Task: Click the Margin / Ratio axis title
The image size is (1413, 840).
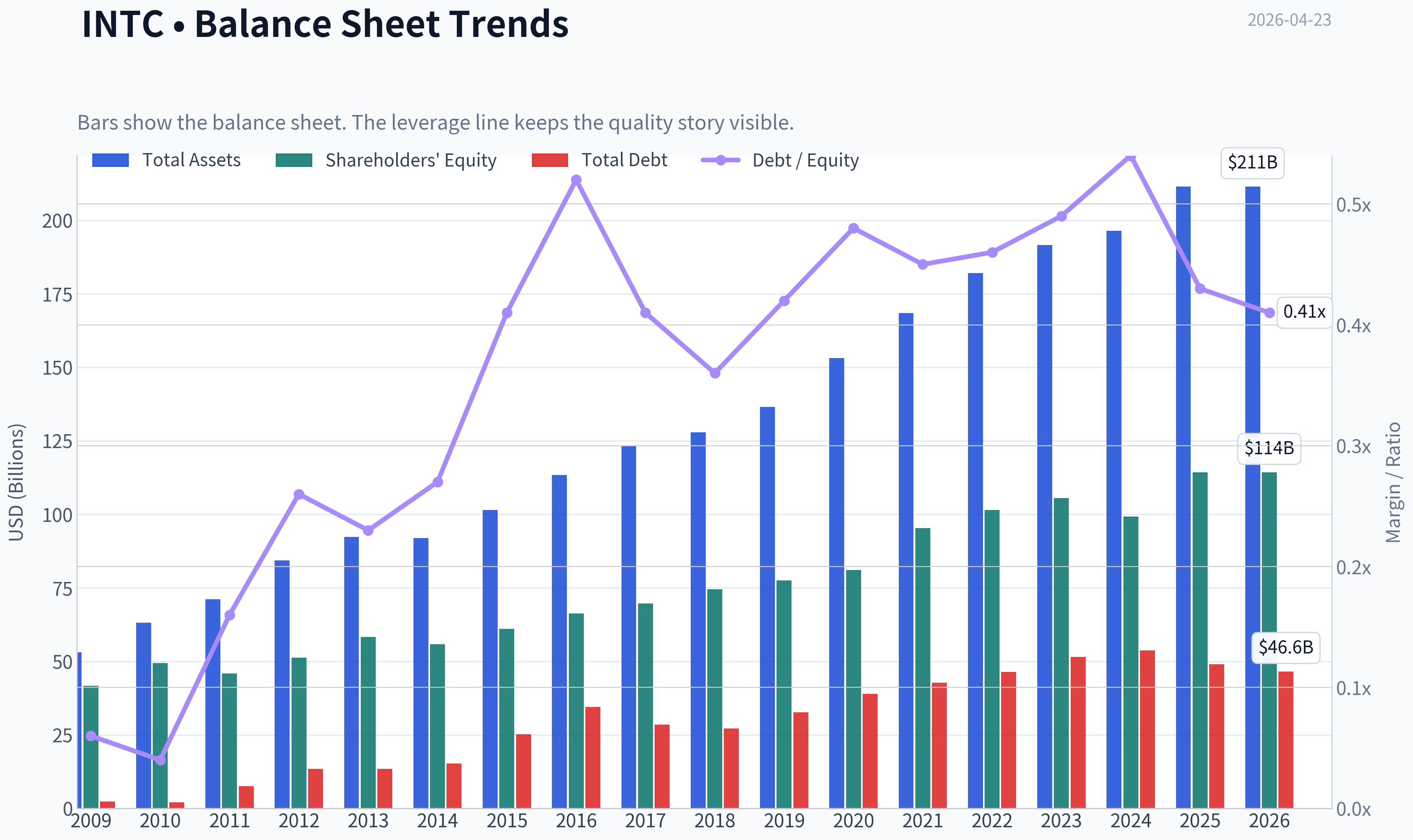Action: tap(1393, 482)
